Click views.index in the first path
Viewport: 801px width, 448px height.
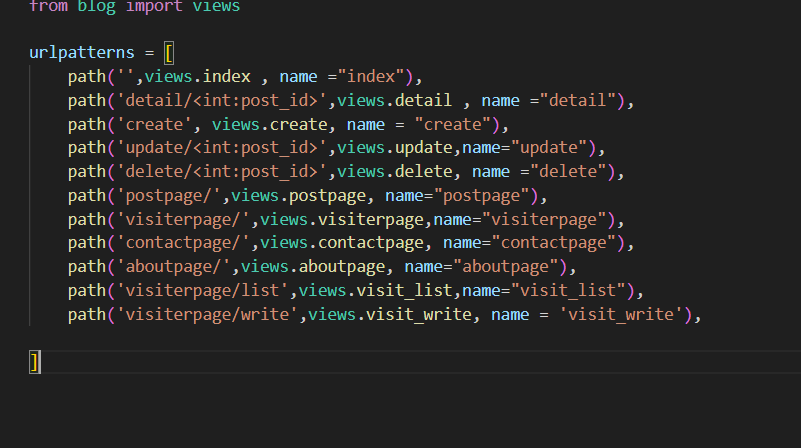coord(197,77)
